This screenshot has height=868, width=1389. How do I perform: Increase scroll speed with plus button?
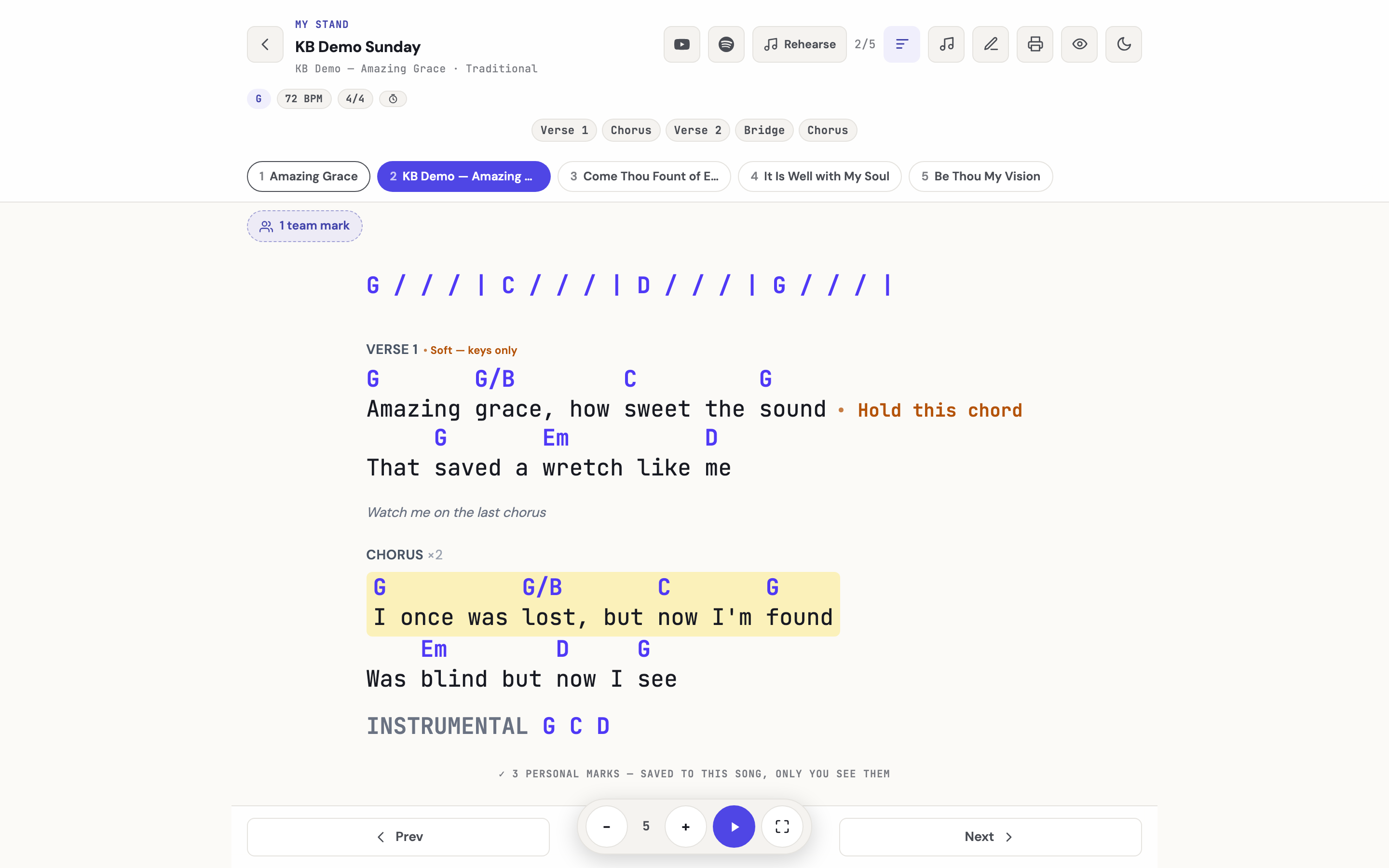[x=685, y=827]
